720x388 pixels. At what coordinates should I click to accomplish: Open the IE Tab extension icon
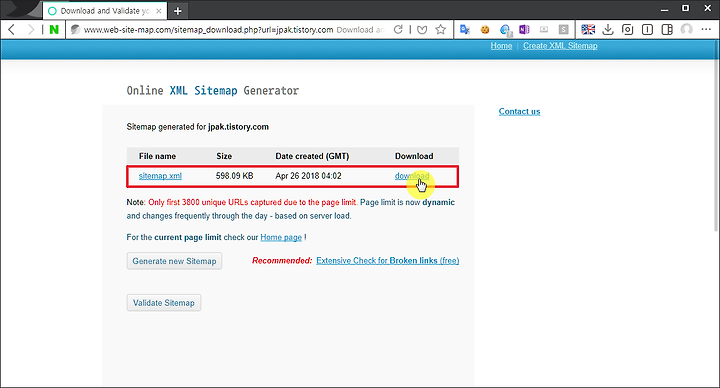pos(505,30)
